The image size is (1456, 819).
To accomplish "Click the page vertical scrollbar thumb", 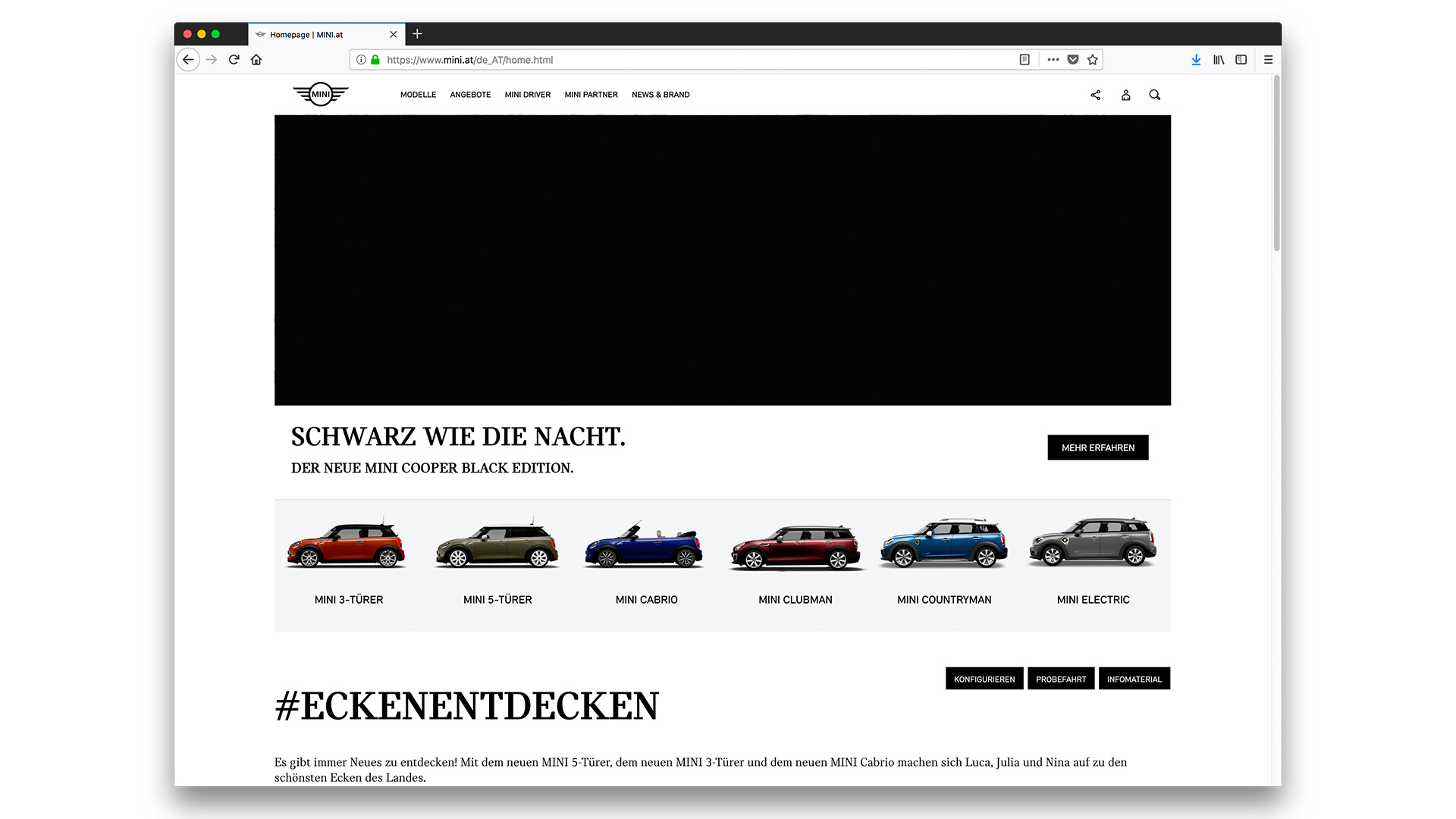I will point(1277,163).
